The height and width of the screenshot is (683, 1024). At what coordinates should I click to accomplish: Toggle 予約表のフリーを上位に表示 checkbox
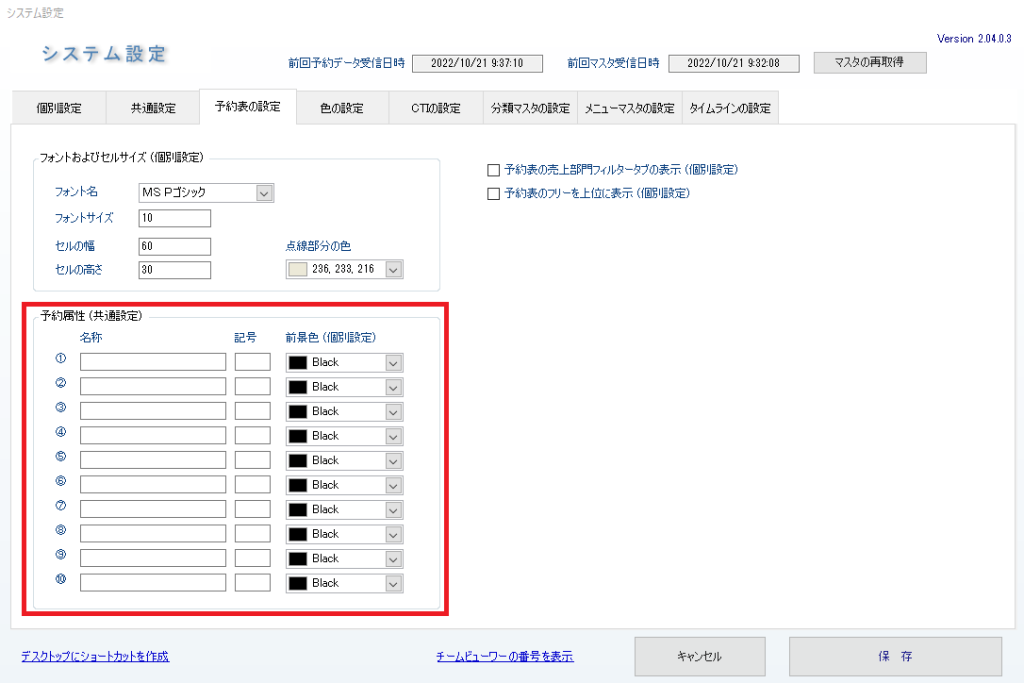coord(493,194)
